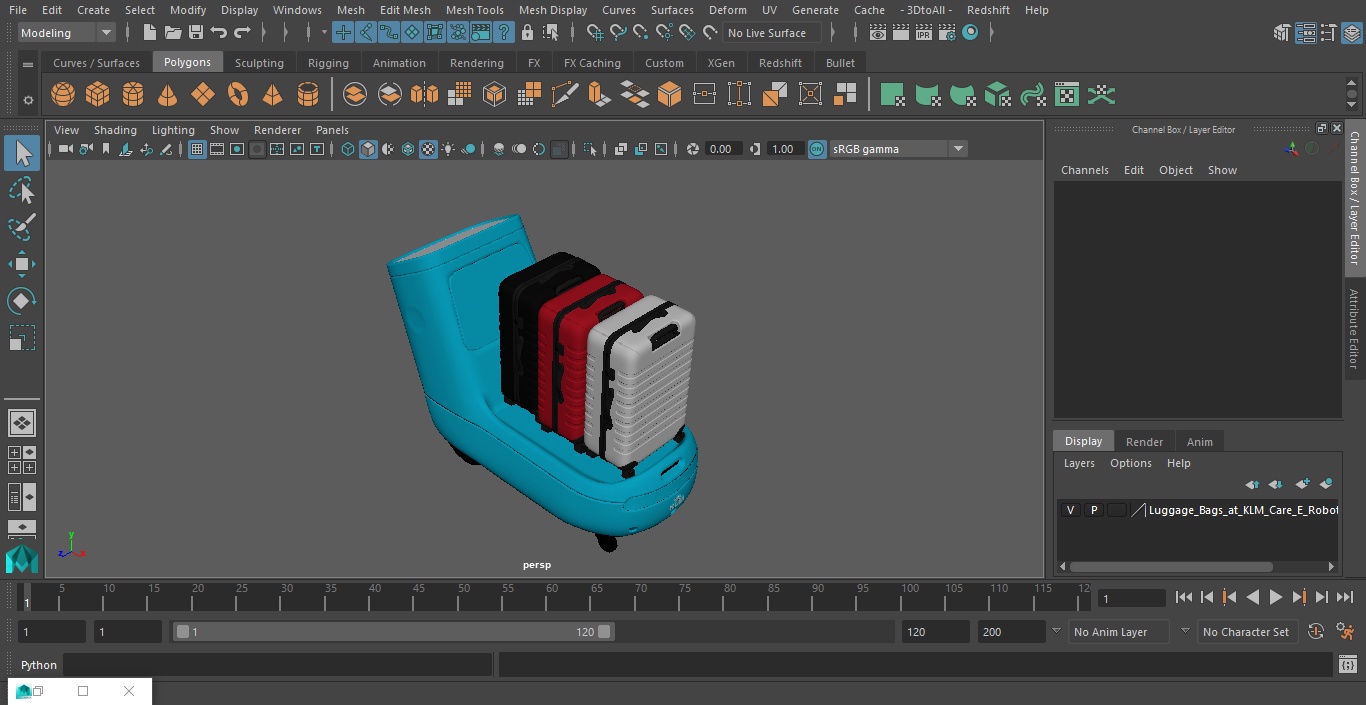Toggle V visibility for Luggage_Bags layer
The width and height of the screenshot is (1366, 705).
(1070, 510)
